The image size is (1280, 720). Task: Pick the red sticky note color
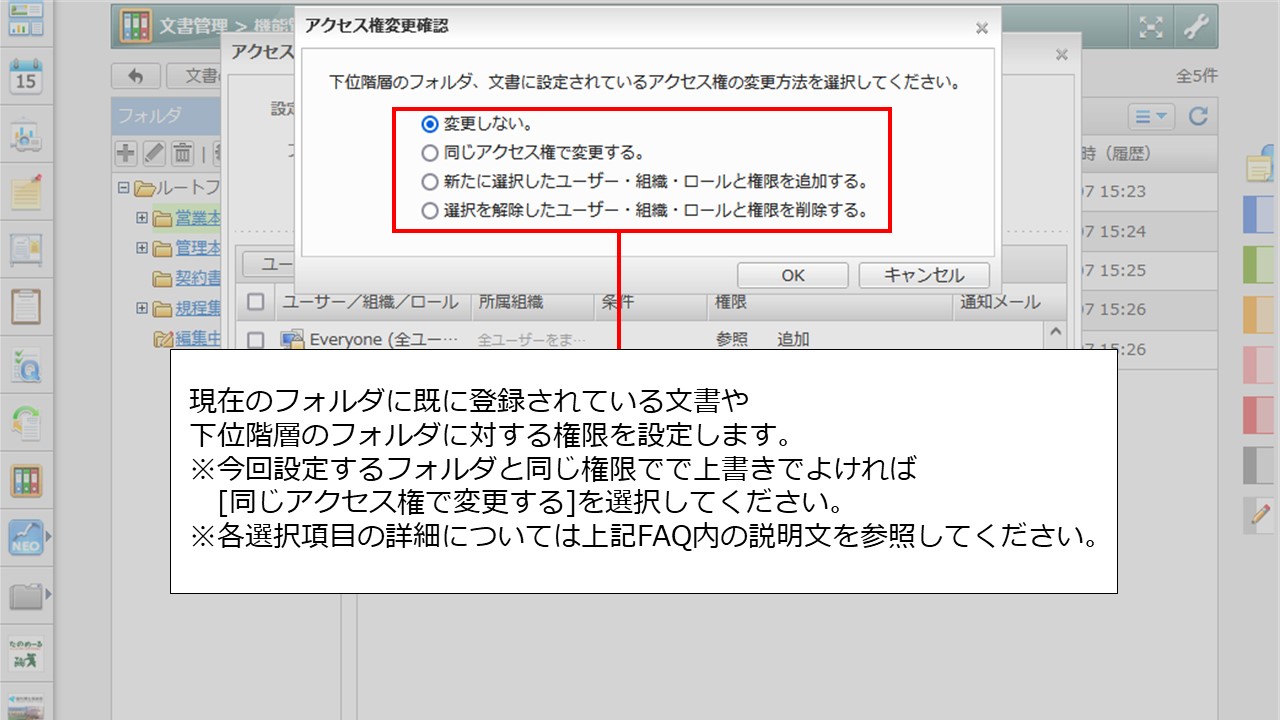click(1257, 415)
